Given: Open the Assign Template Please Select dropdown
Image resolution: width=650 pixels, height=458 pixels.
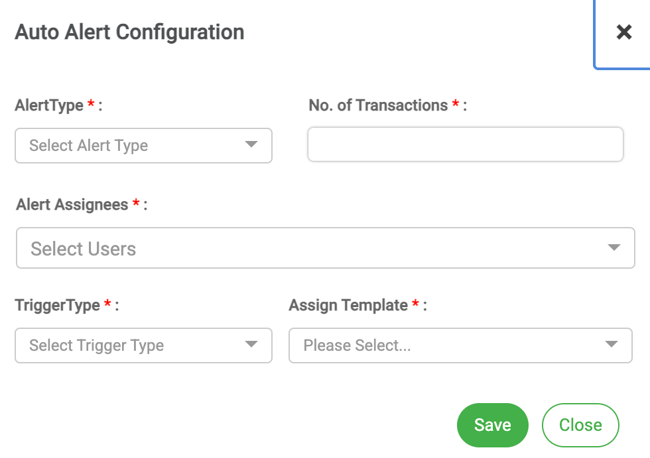Looking at the screenshot, I should [x=461, y=346].
